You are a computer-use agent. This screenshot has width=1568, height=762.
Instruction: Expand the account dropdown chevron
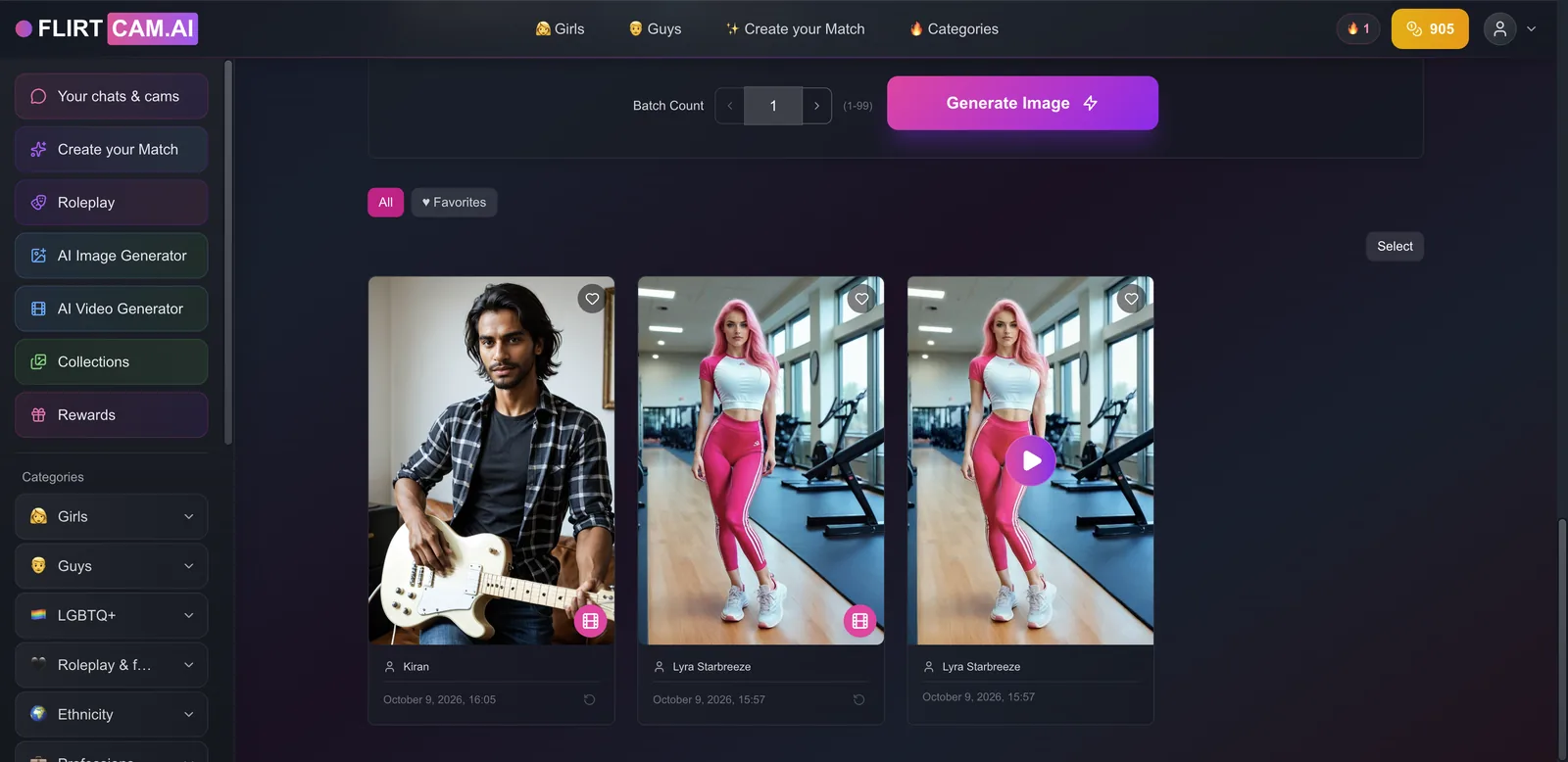click(x=1531, y=28)
